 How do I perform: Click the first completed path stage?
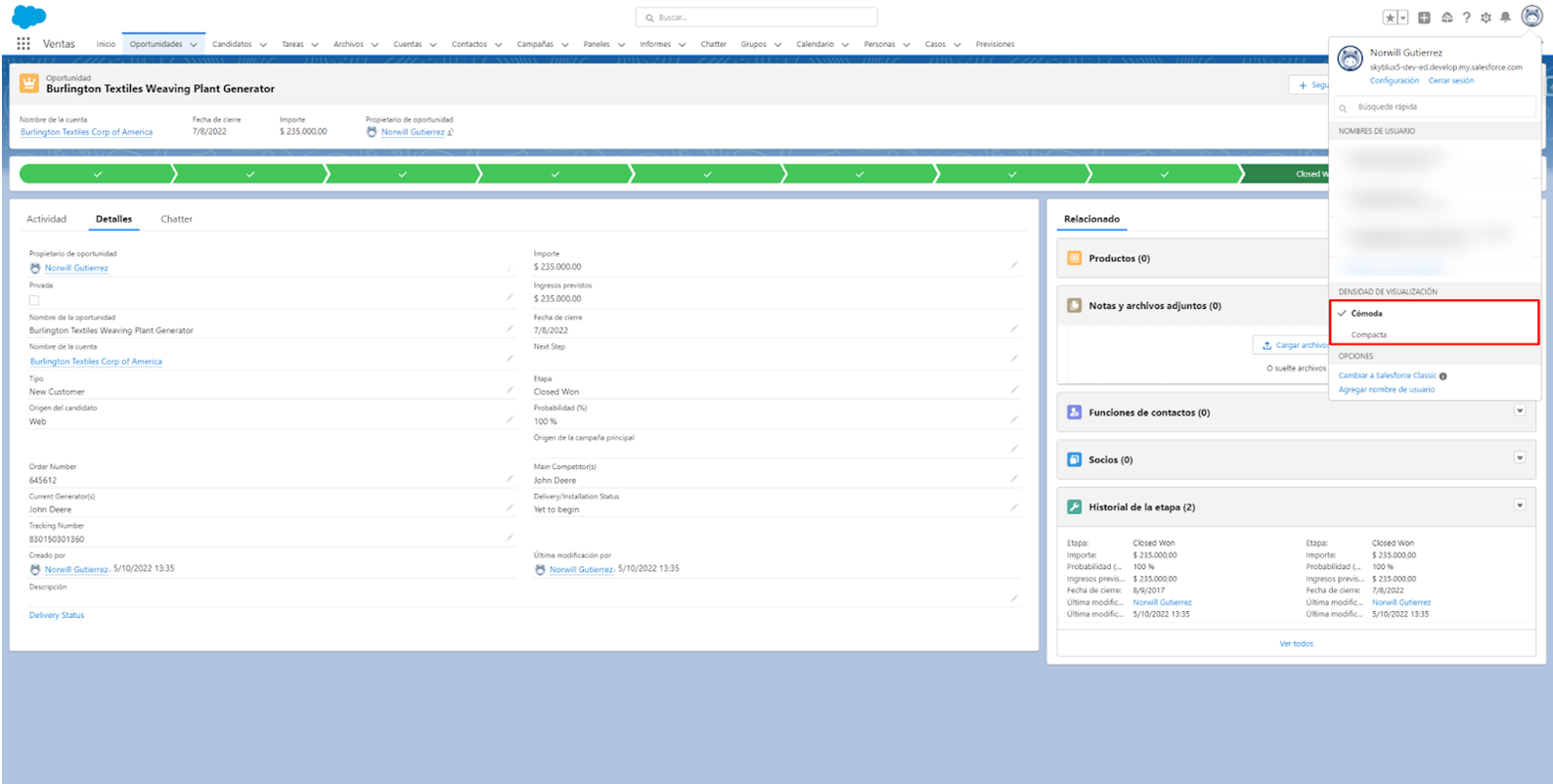point(96,174)
